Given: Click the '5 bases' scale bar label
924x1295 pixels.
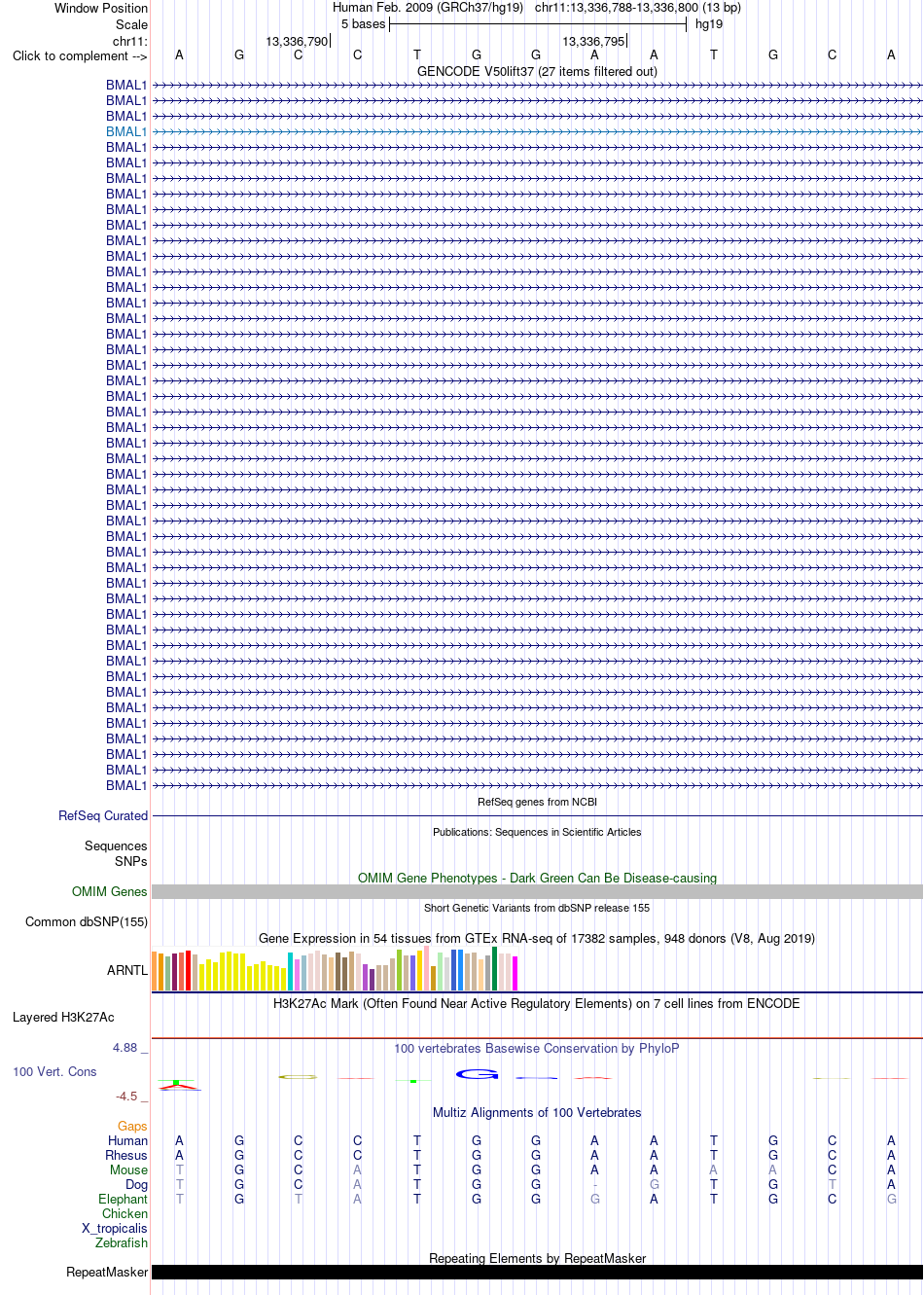Looking at the screenshot, I should pos(364,23).
